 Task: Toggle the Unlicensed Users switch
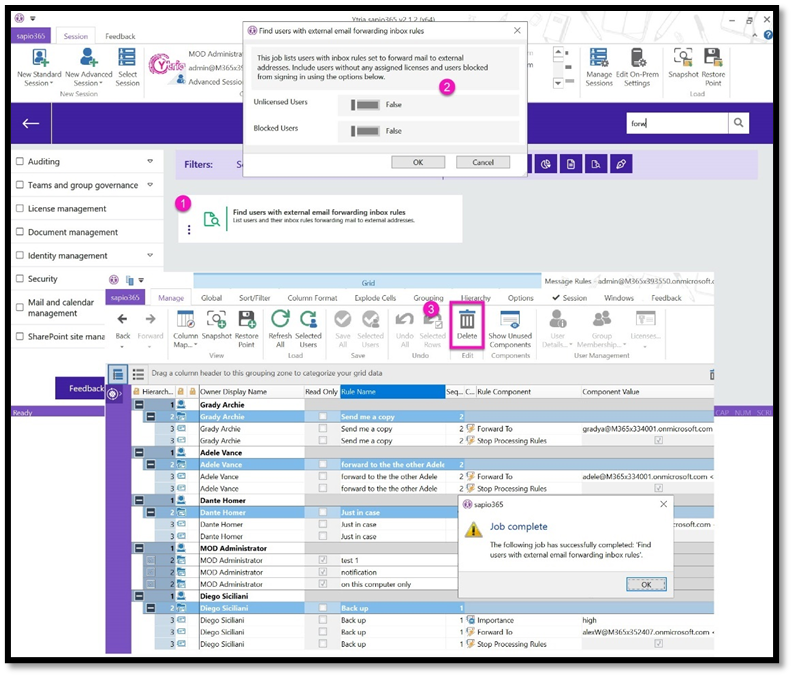365,105
